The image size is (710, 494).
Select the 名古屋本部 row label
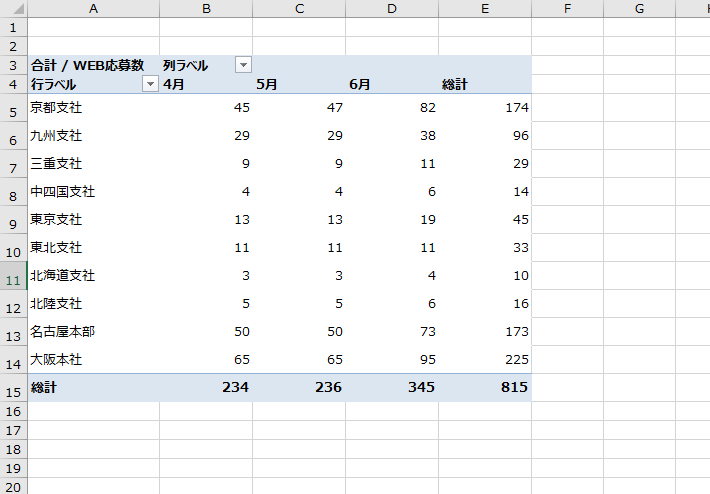94,332
